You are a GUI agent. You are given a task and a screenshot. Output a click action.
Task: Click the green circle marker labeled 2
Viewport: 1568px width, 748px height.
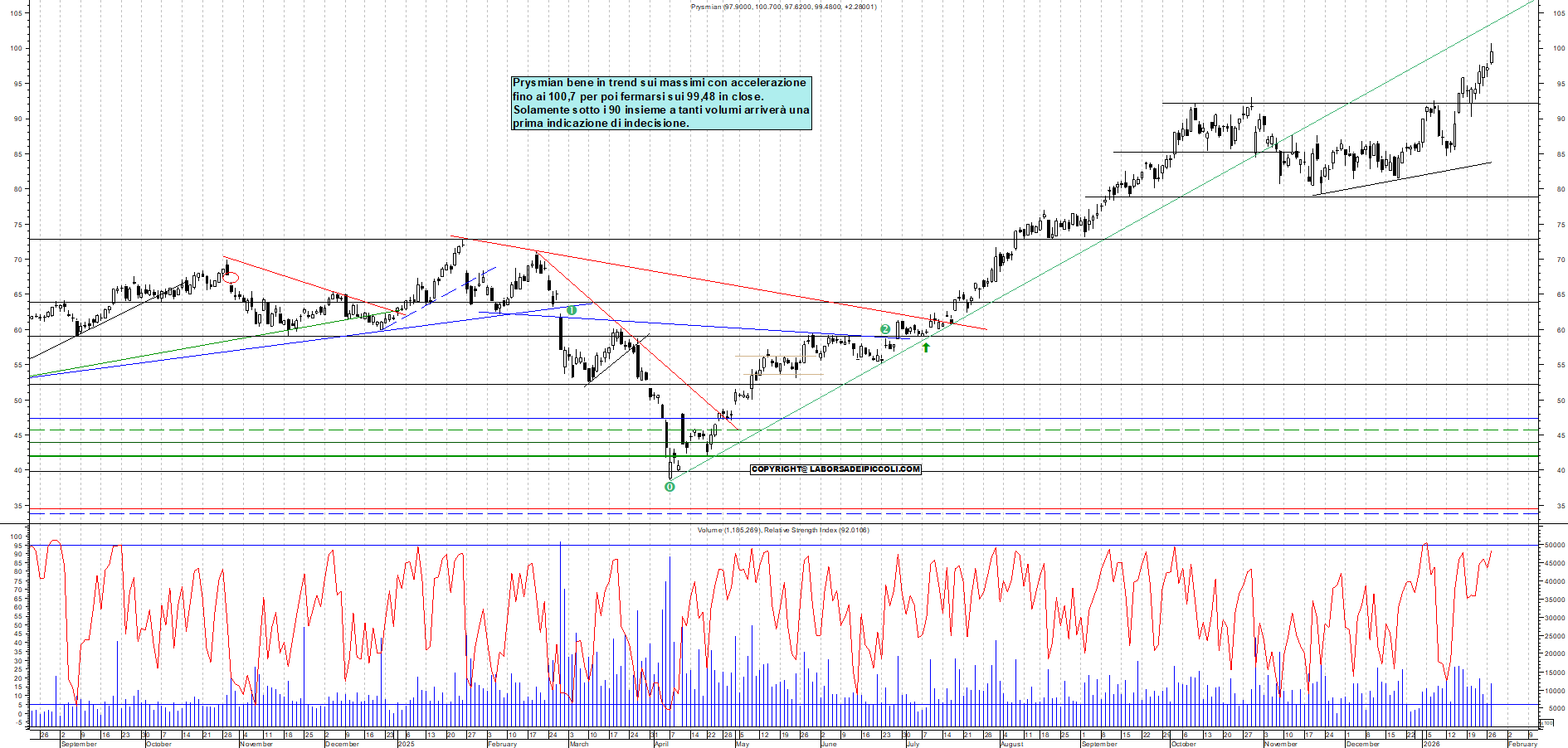pyautogui.click(x=885, y=329)
